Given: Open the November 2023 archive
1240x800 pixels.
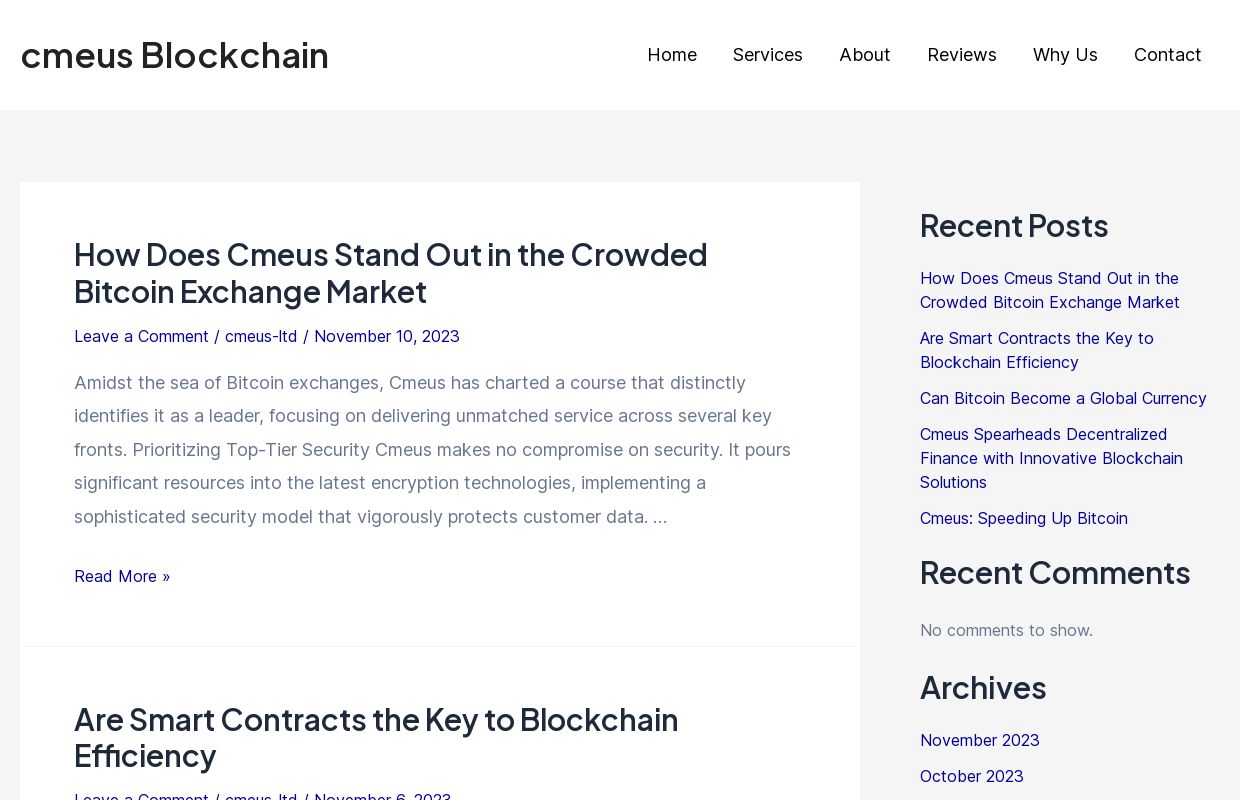Looking at the screenshot, I should [x=979, y=740].
